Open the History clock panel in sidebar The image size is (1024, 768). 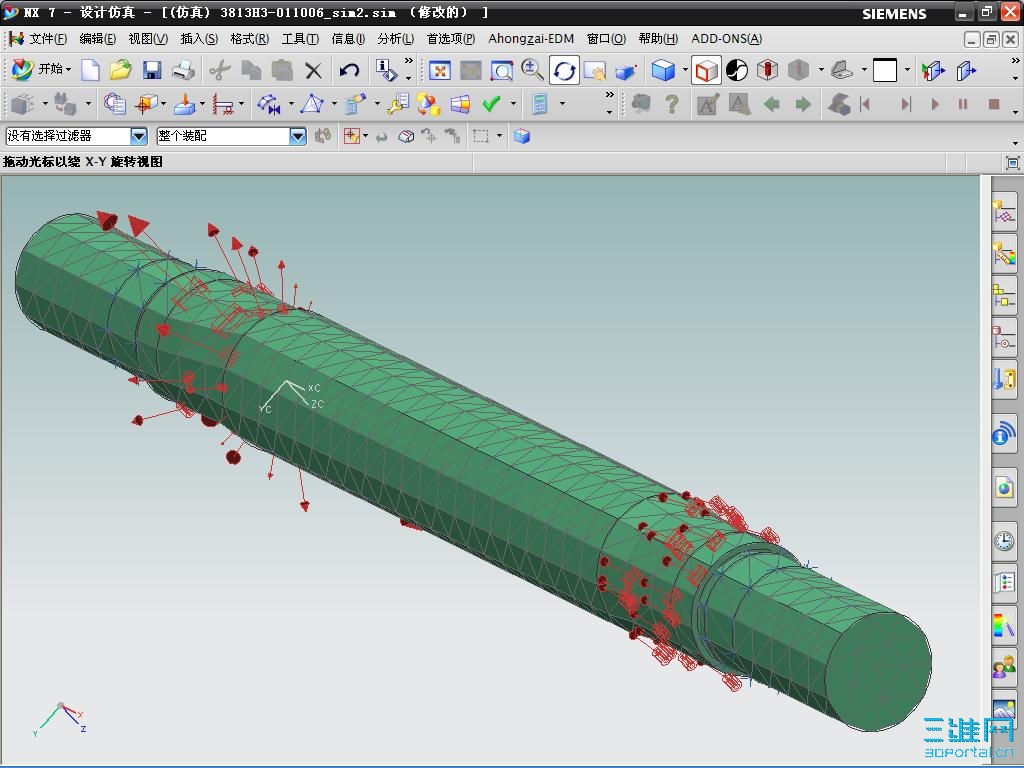1003,542
